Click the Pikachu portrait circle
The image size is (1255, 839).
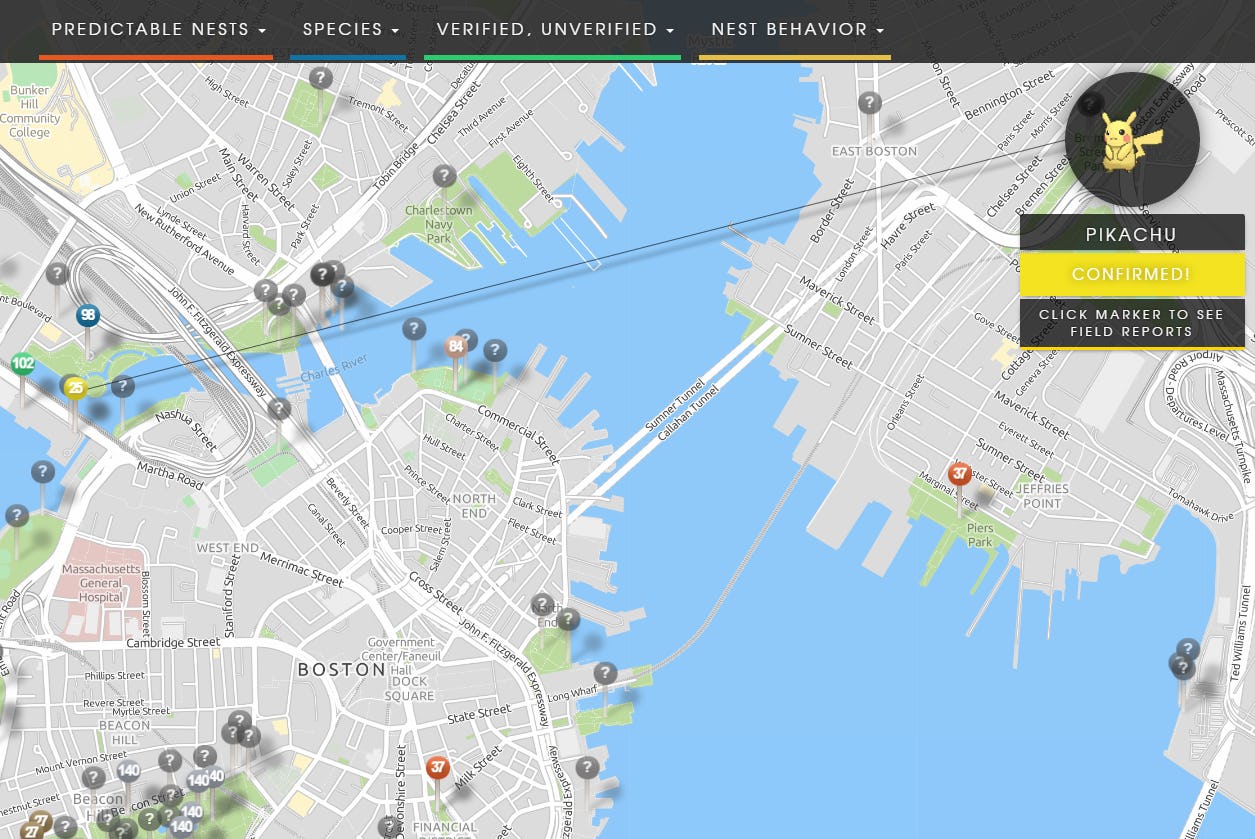click(1131, 140)
